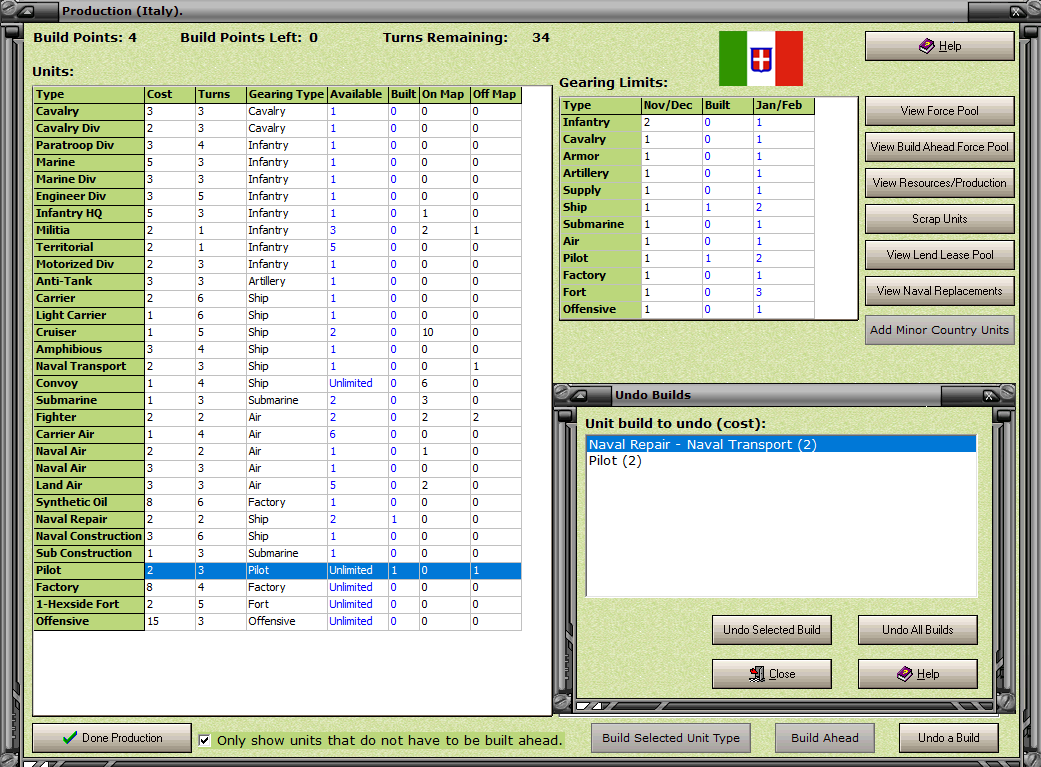1041x767 pixels.
Task: Open View Naval Replacements
Action: [x=939, y=290]
